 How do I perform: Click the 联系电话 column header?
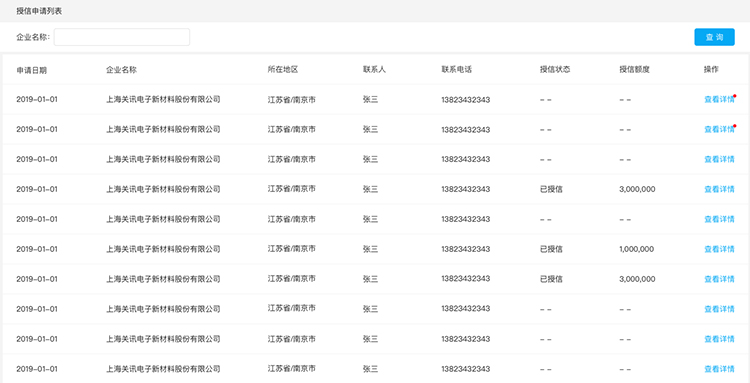(x=457, y=70)
